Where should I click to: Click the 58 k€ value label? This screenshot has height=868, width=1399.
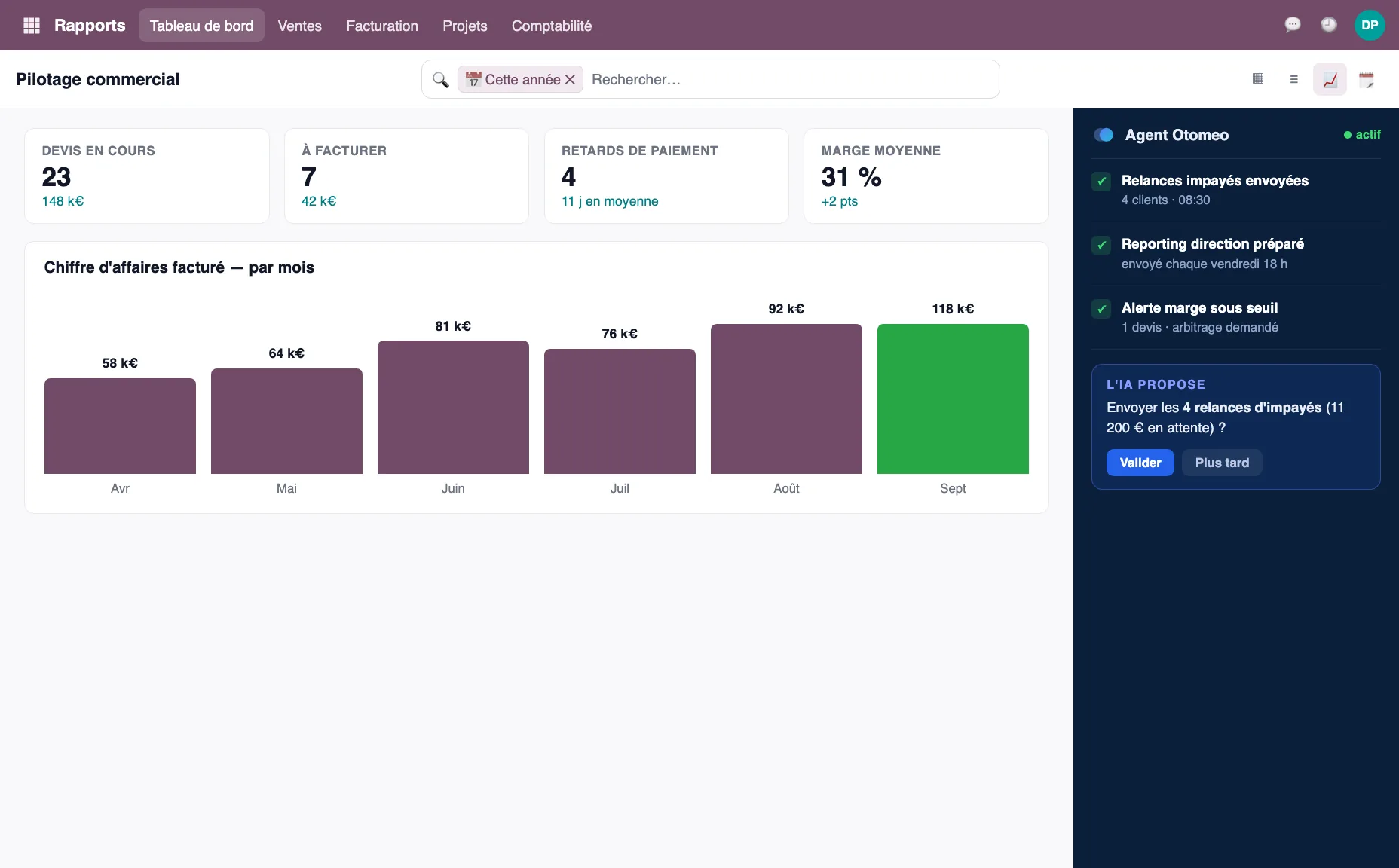tap(120, 363)
